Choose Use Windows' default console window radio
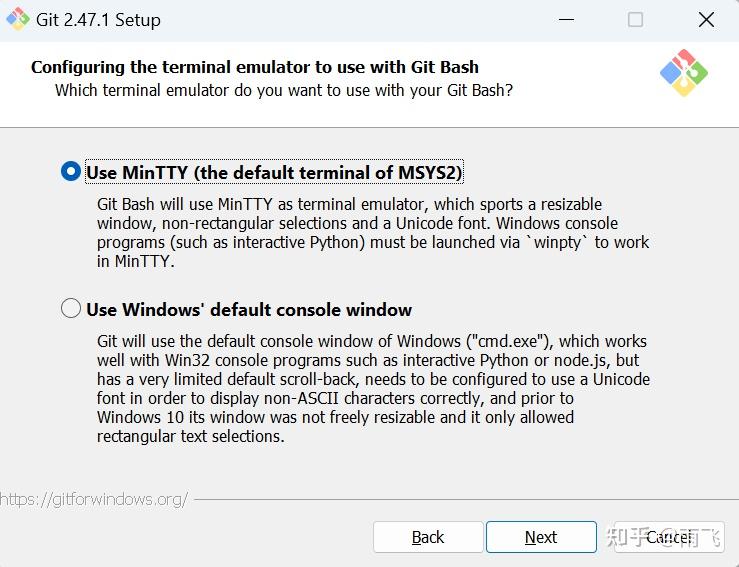Image resolution: width=739 pixels, height=567 pixels. [x=71, y=309]
